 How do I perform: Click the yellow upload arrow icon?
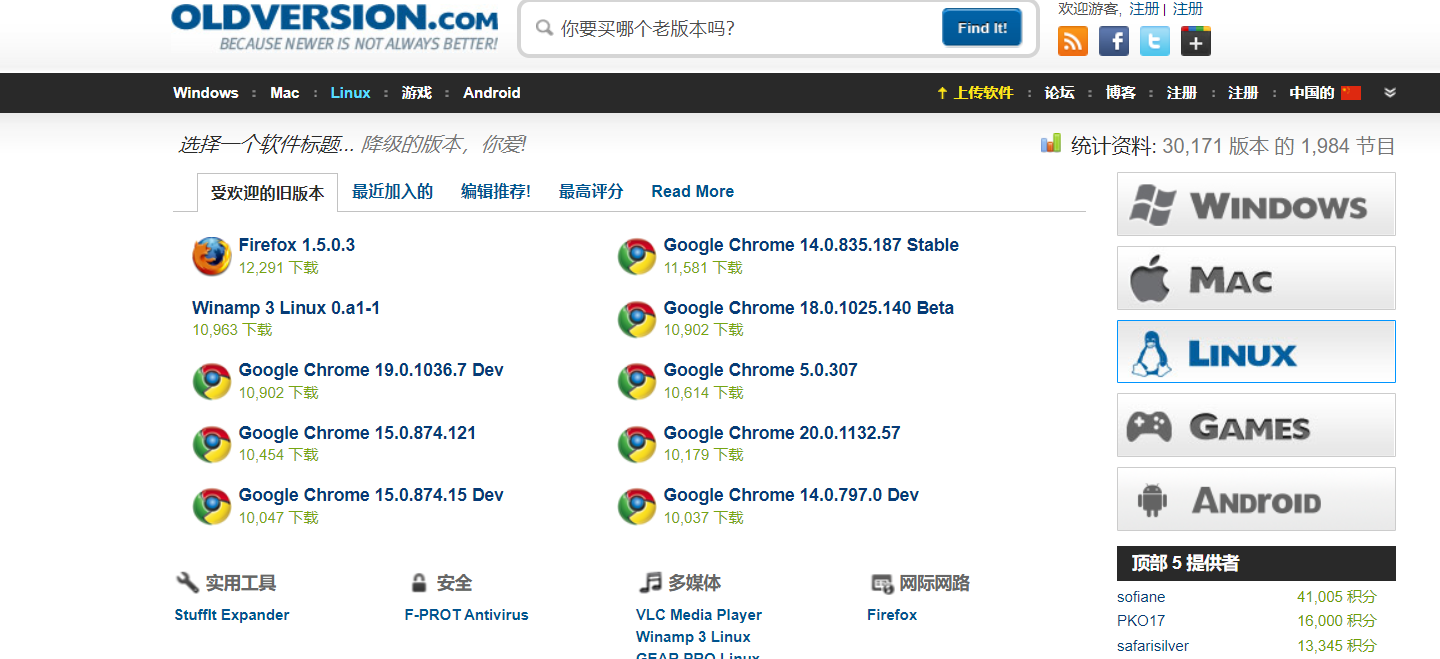pyautogui.click(x=942, y=93)
